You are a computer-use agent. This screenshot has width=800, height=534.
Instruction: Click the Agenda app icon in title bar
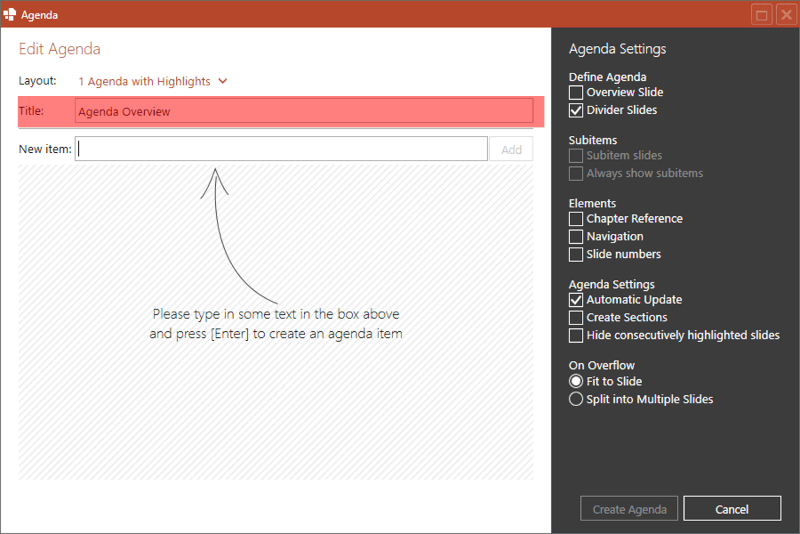10,14
